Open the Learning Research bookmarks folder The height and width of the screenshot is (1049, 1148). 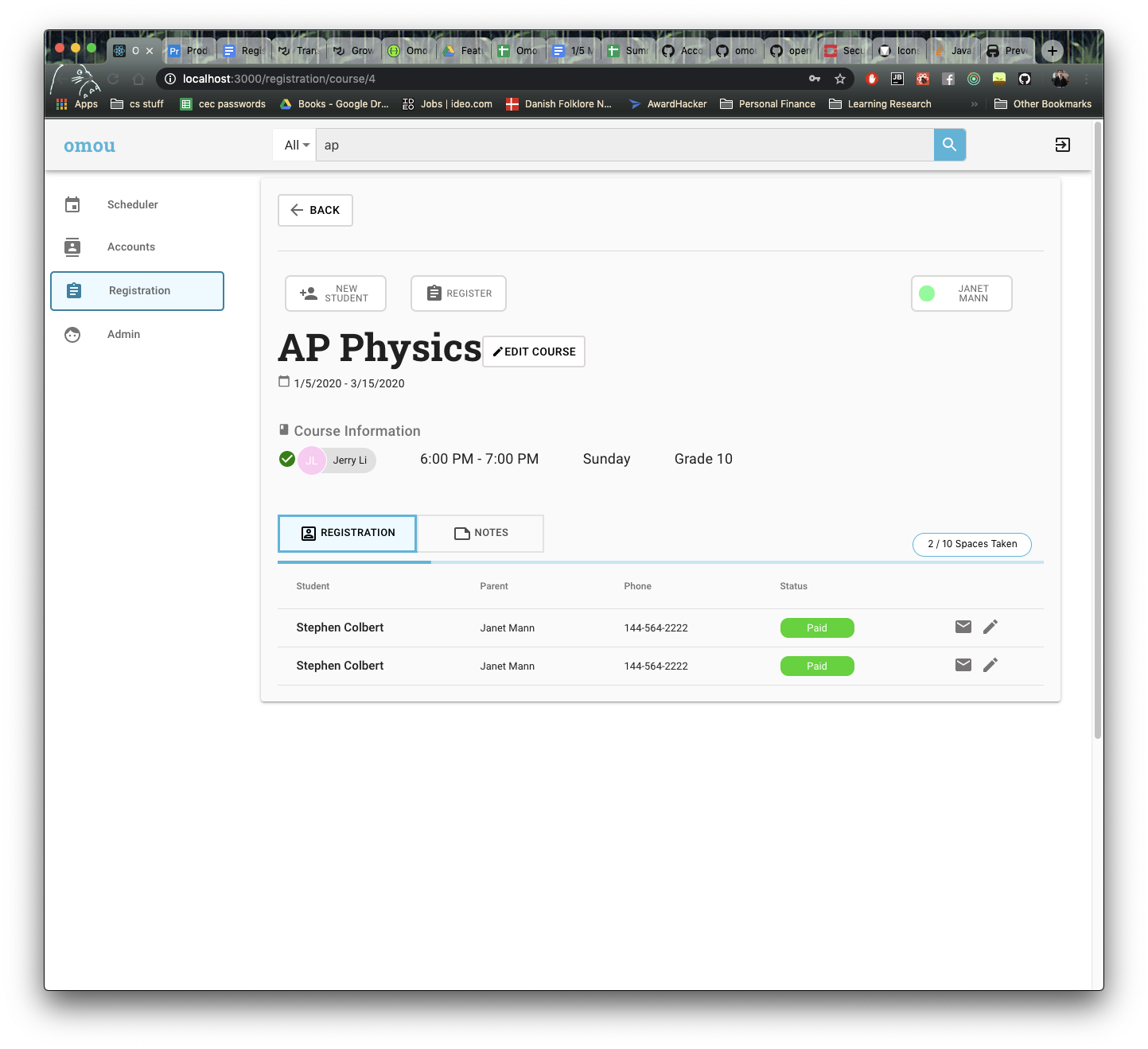tap(880, 104)
